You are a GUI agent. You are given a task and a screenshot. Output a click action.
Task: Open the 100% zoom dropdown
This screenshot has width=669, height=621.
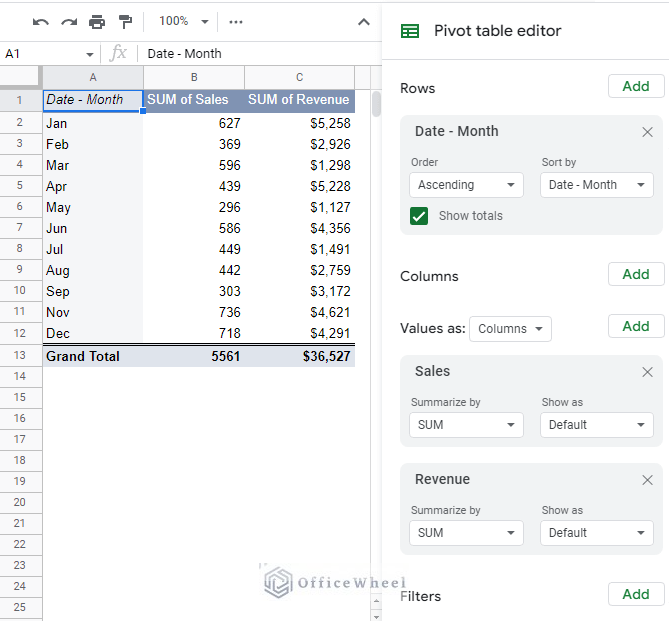[183, 21]
